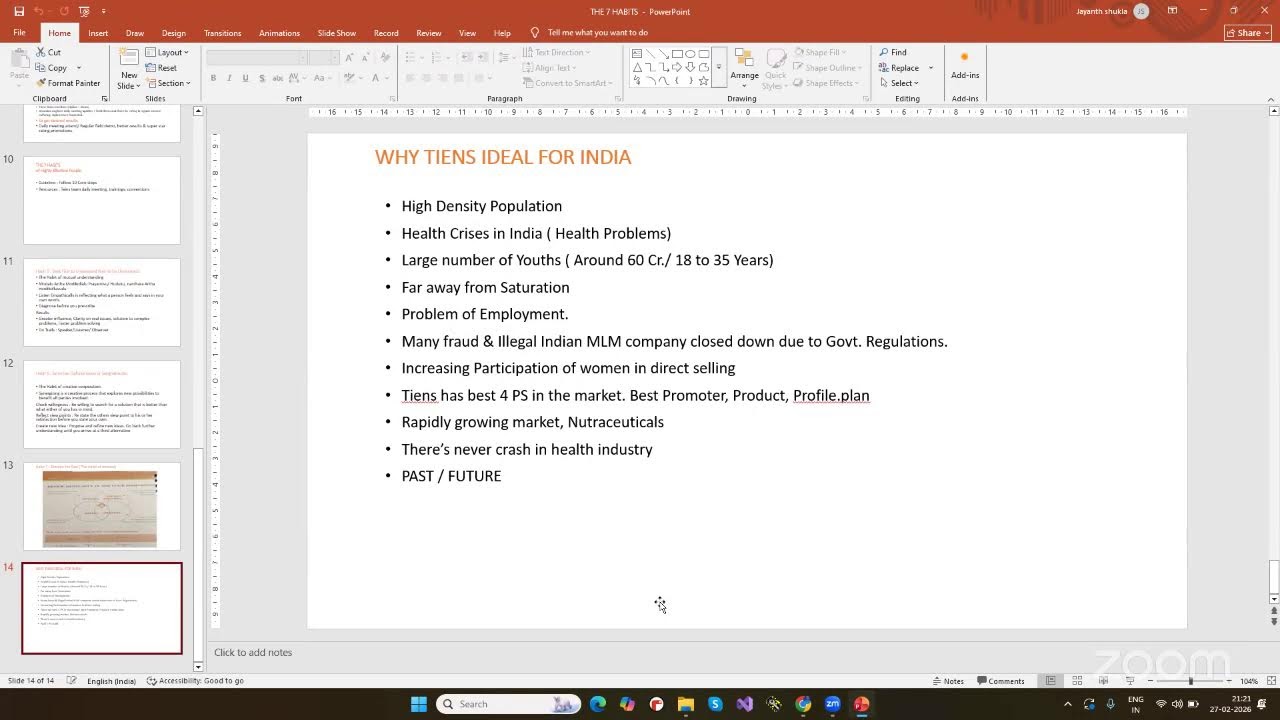This screenshot has height=720, width=1280.
Task: Open the Select dropdown
Action: point(898,83)
